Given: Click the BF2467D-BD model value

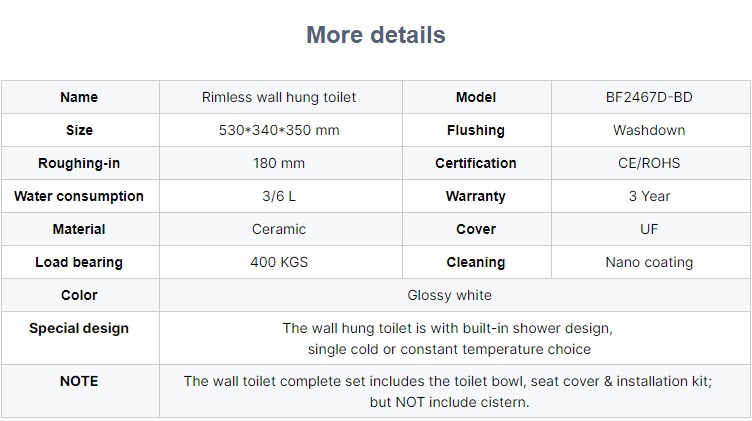Looking at the screenshot, I should pyautogui.click(x=649, y=97).
